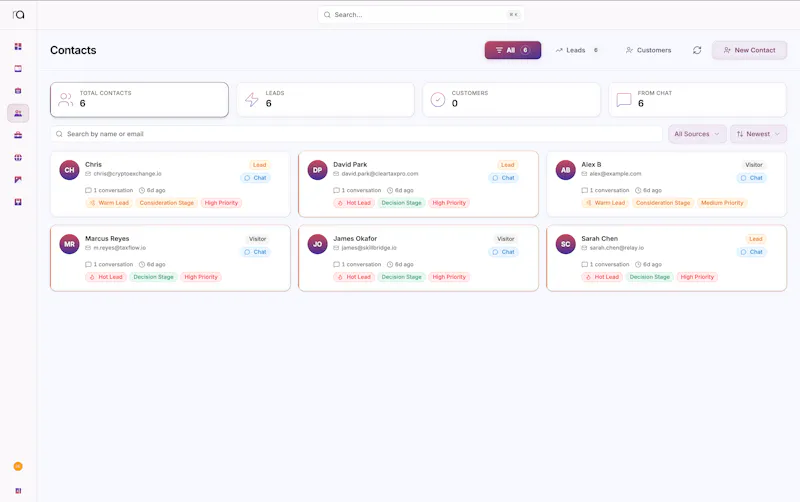Click Decision Stage tag on Sarah Chen card
The width and height of the screenshot is (800, 502).
pyautogui.click(x=649, y=277)
